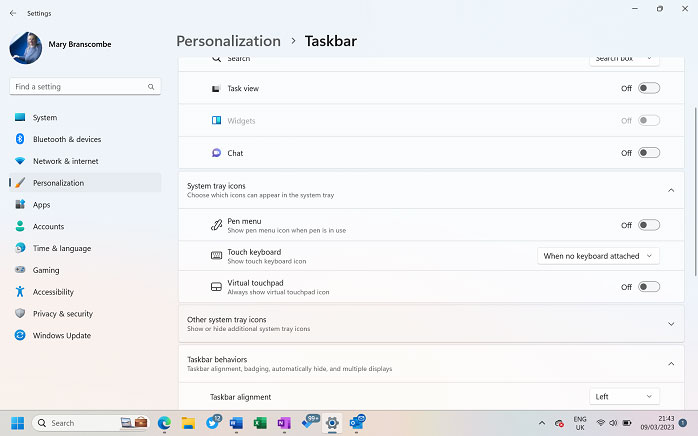Image resolution: width=698 pixels, height=436 pixels.
Task: Expand Other system tray icons section
Action: click(671, 324)
